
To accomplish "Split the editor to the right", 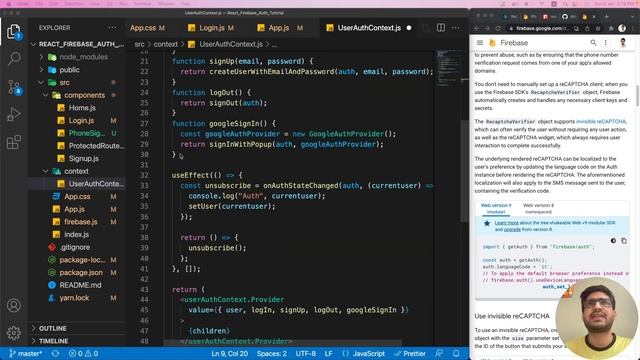I will pos(441,28).
